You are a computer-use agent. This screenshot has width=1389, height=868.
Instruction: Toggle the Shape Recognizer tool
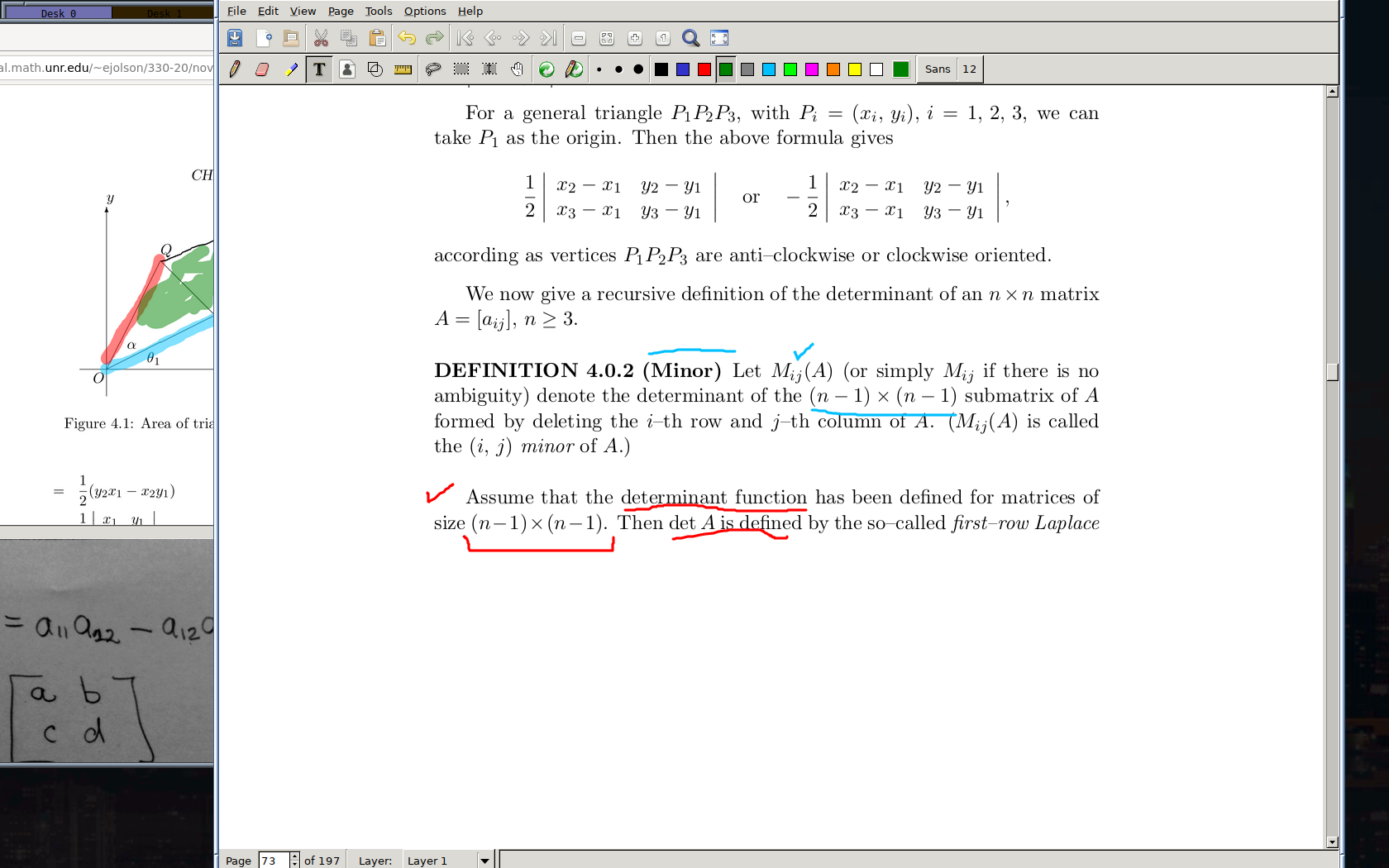[375, 69]
